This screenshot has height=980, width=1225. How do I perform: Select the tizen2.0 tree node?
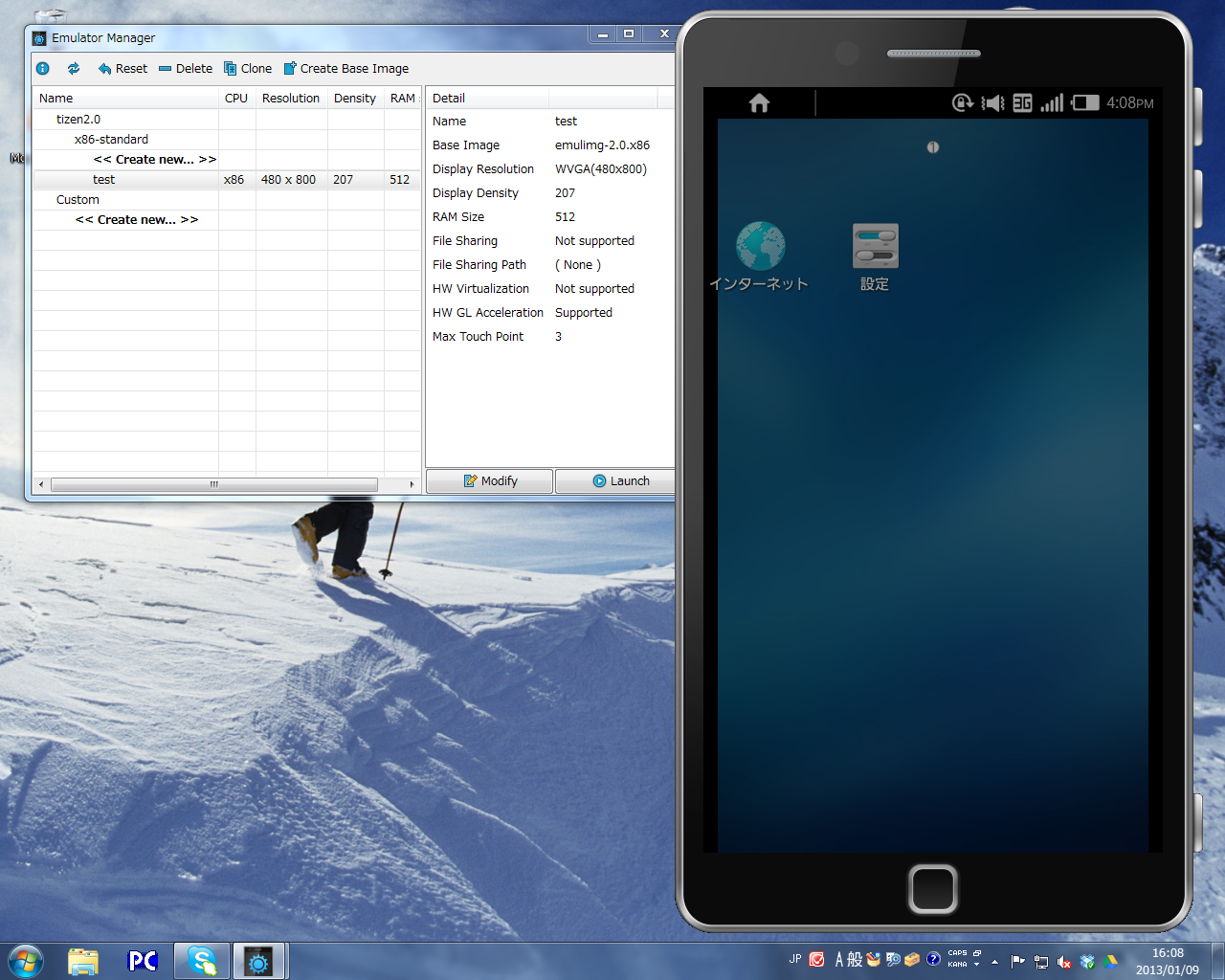78,120
